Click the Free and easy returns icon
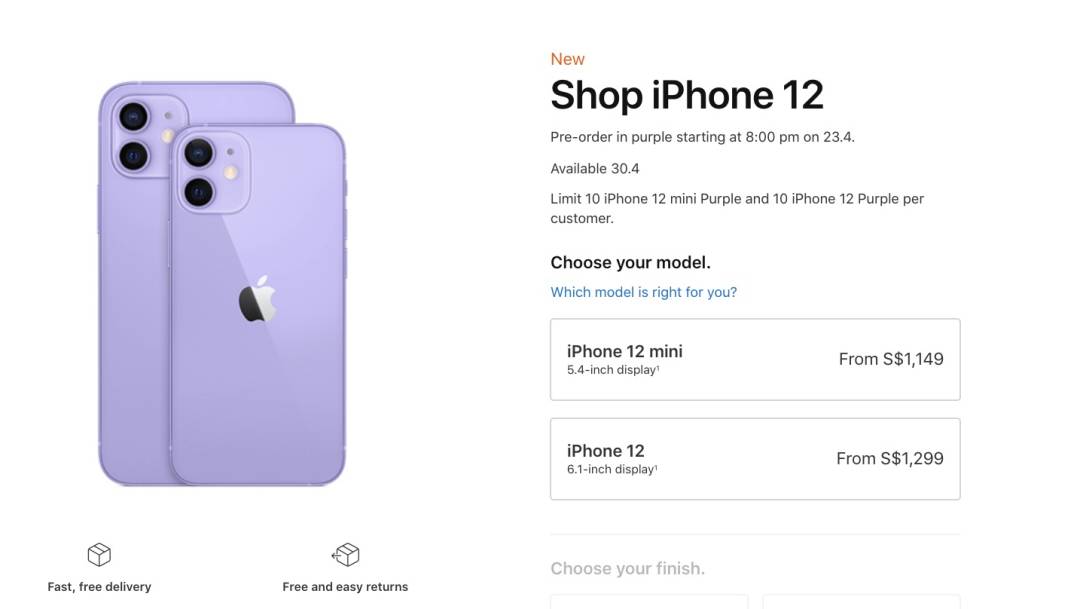This screenshot has height=609, width=1080. [345, 554]
